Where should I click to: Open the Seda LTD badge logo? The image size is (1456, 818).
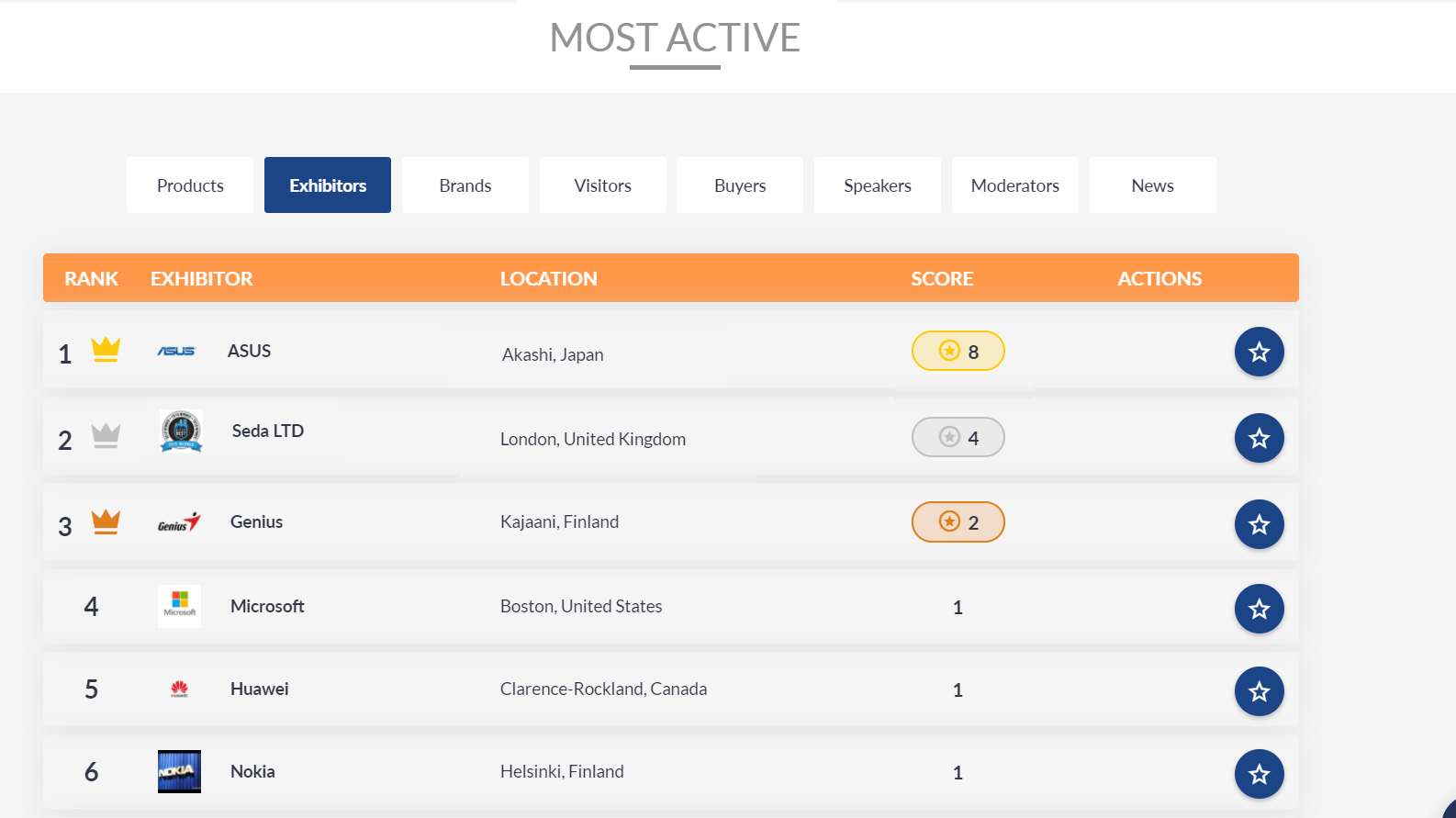(x=181, y=431)
